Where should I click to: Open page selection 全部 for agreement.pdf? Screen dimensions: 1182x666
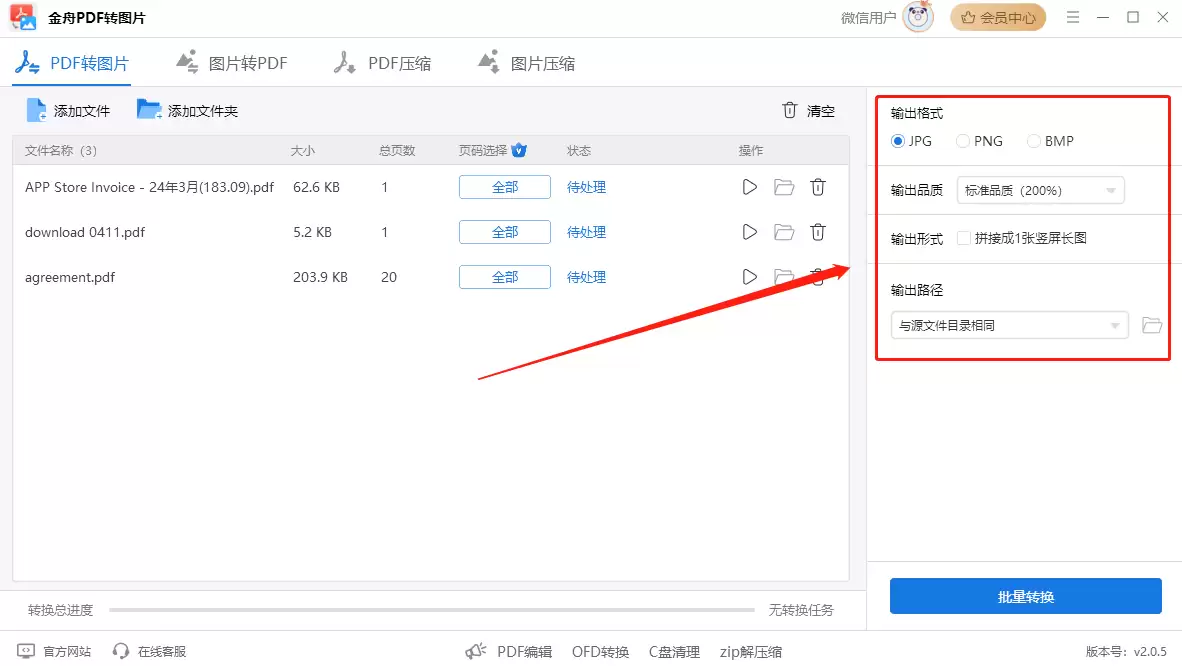click(504, 277)
